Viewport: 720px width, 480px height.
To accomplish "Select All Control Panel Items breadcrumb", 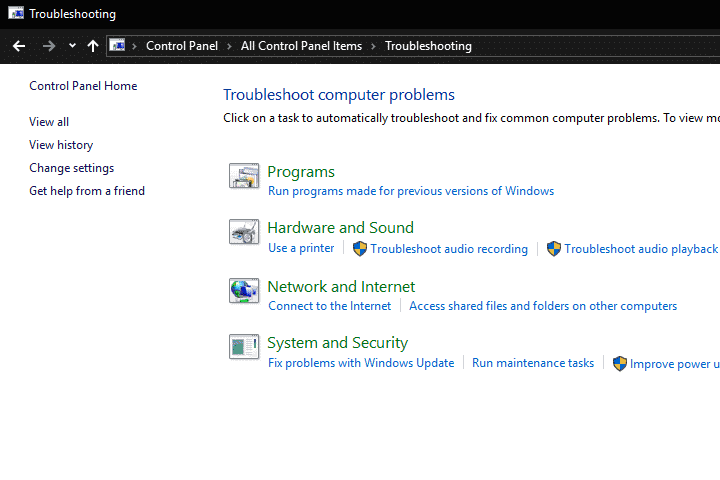I will (301, 46).
